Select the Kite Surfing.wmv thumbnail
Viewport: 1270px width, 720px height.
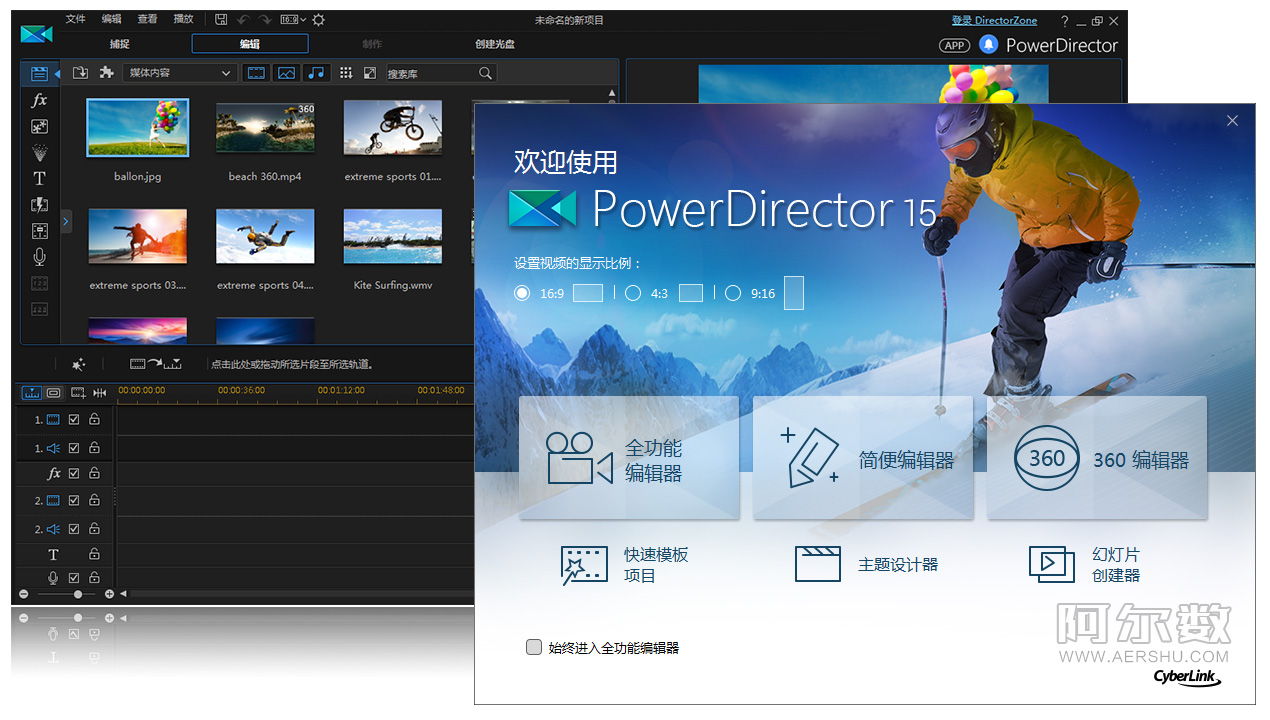pyautogui.click(x=393, y=236)
